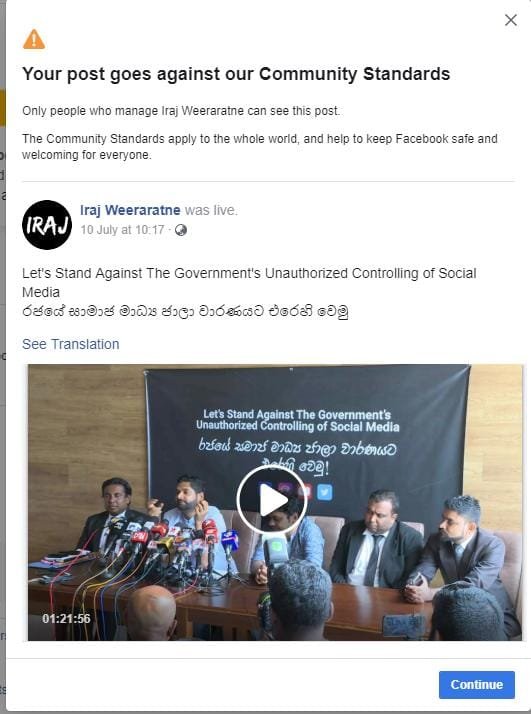The width and height of the screenshot is (531, 714).
Task: Click the Twitter icon on the banner
Action: (x=324, y=492)
